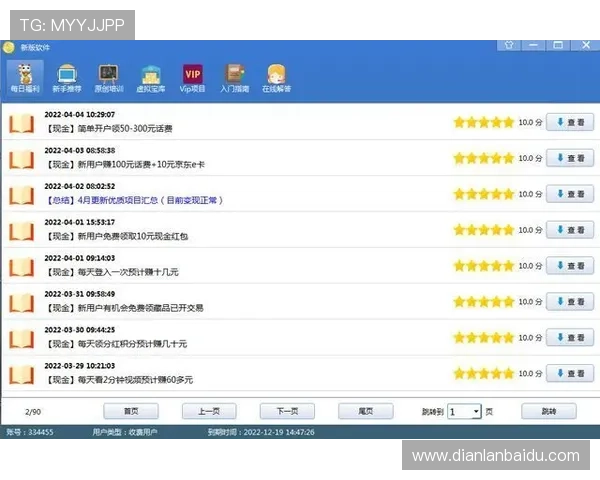Select entry 简单开户领50-300元话费

(109, 129)
